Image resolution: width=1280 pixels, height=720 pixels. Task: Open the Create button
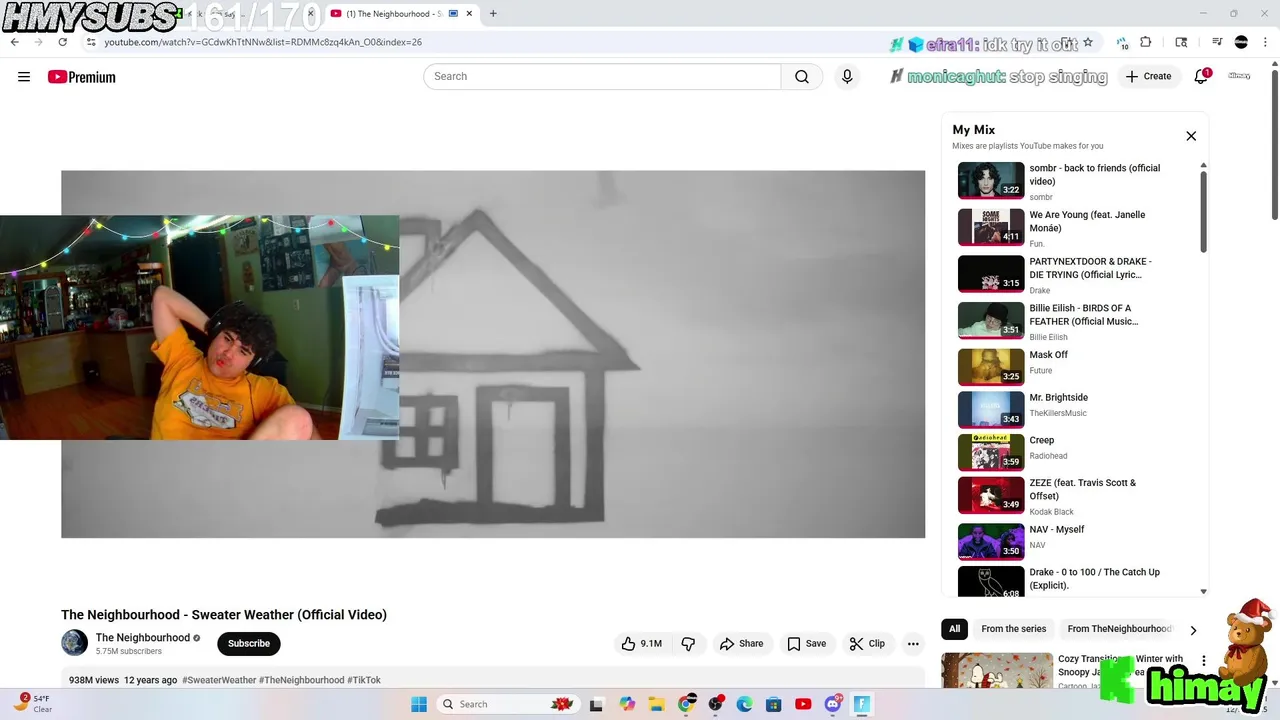[1148, 76]
